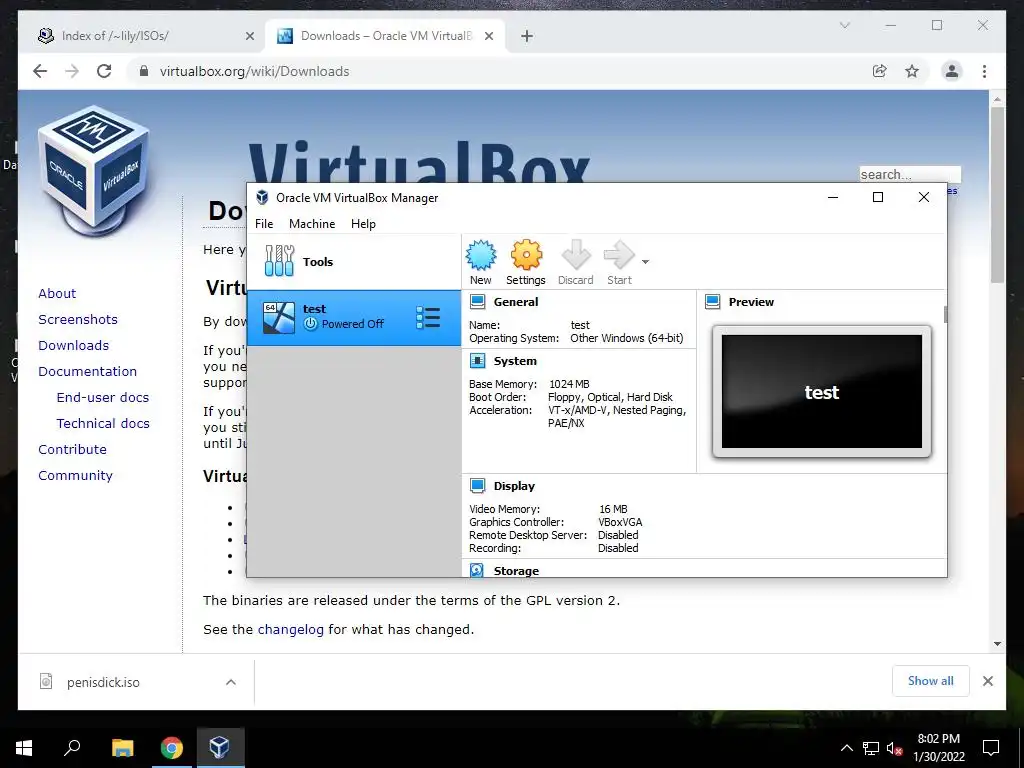Viewport: 1024px width, 768px height.
Task: Click the muted volume tray icon
Action: click(894, 748)
